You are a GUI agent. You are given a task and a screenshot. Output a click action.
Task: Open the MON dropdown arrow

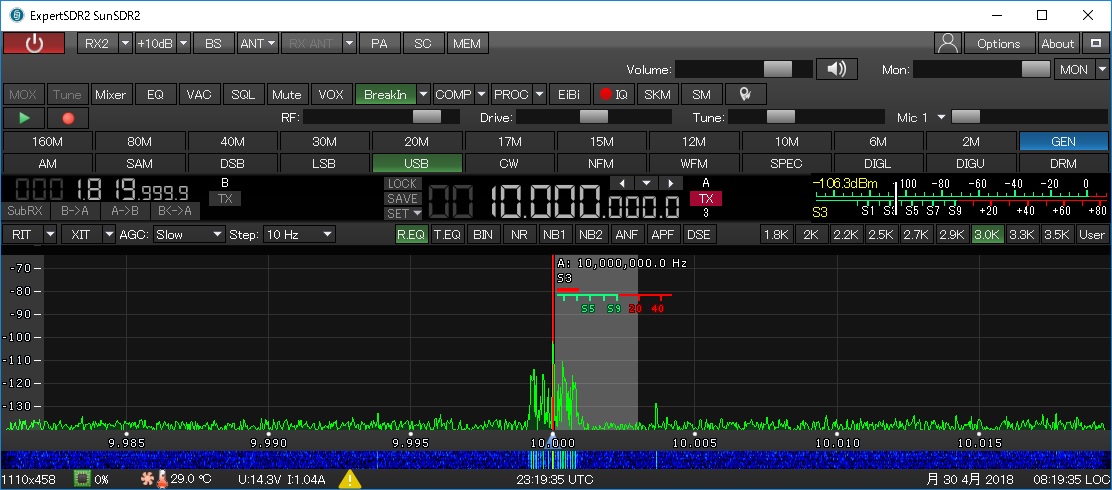[1101, 69]
